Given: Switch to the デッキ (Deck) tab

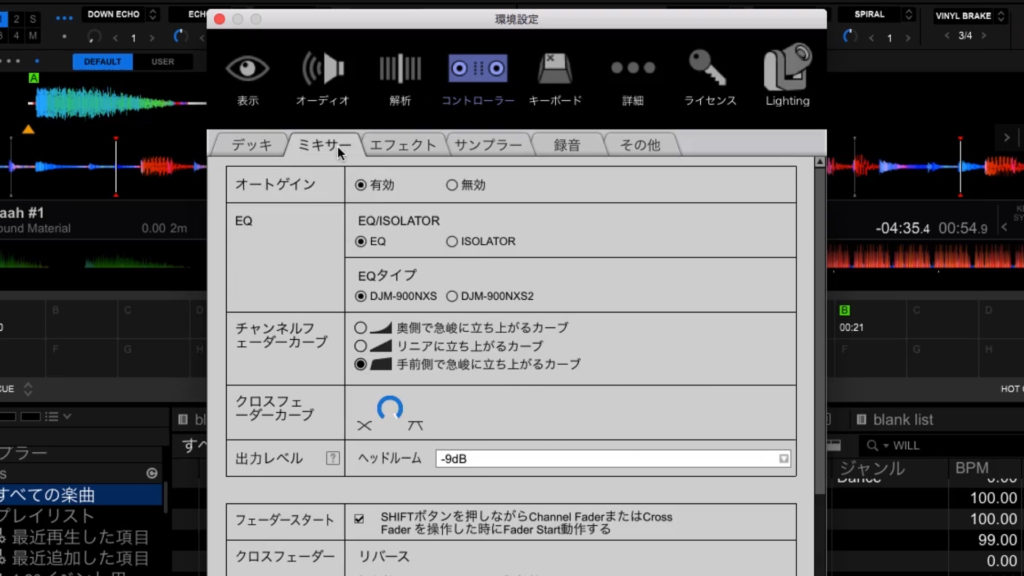Looking at the screenshot, I should point(251,145).
